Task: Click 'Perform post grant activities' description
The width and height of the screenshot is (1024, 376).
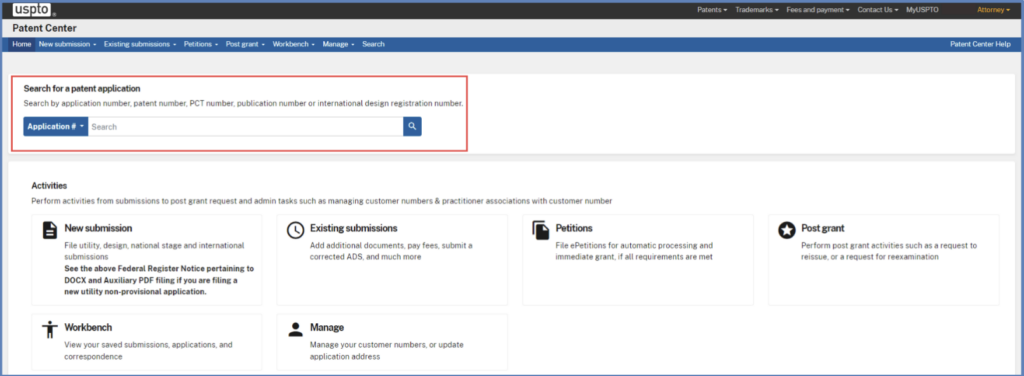Action: pyautogui.click(x=889, y=251)
